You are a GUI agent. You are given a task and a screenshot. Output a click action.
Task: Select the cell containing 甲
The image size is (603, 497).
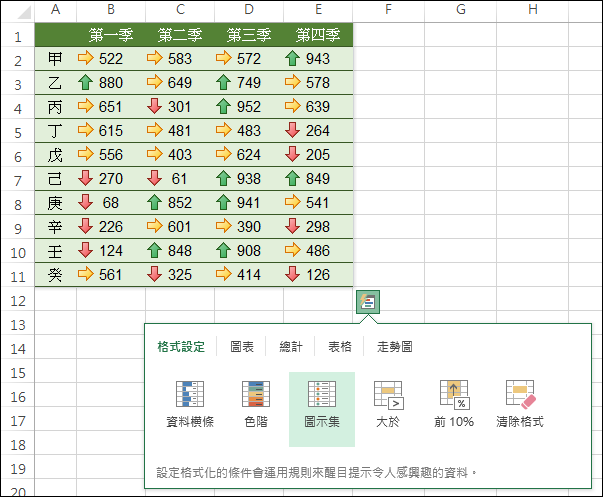click(x=55, y=59)
